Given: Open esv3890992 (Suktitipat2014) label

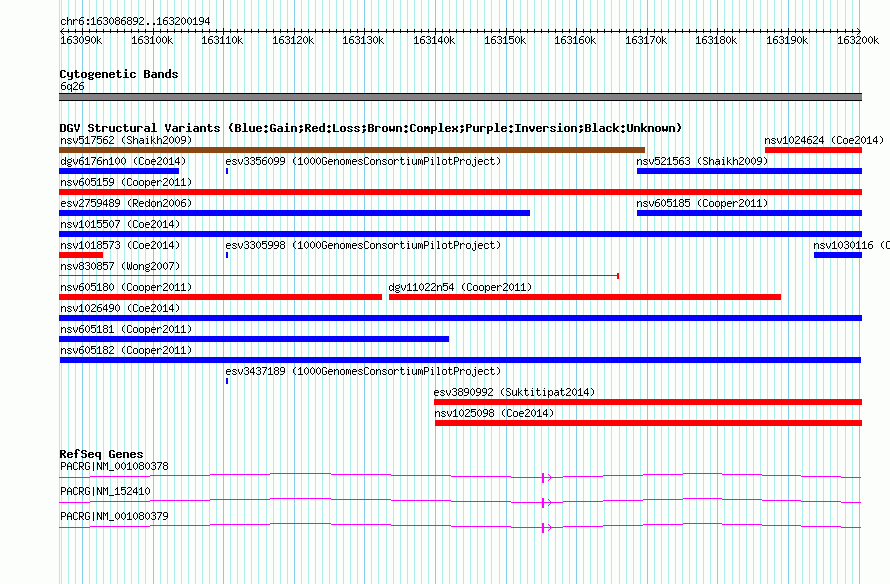Looking at the screenshot, I should tap(514, 392).
